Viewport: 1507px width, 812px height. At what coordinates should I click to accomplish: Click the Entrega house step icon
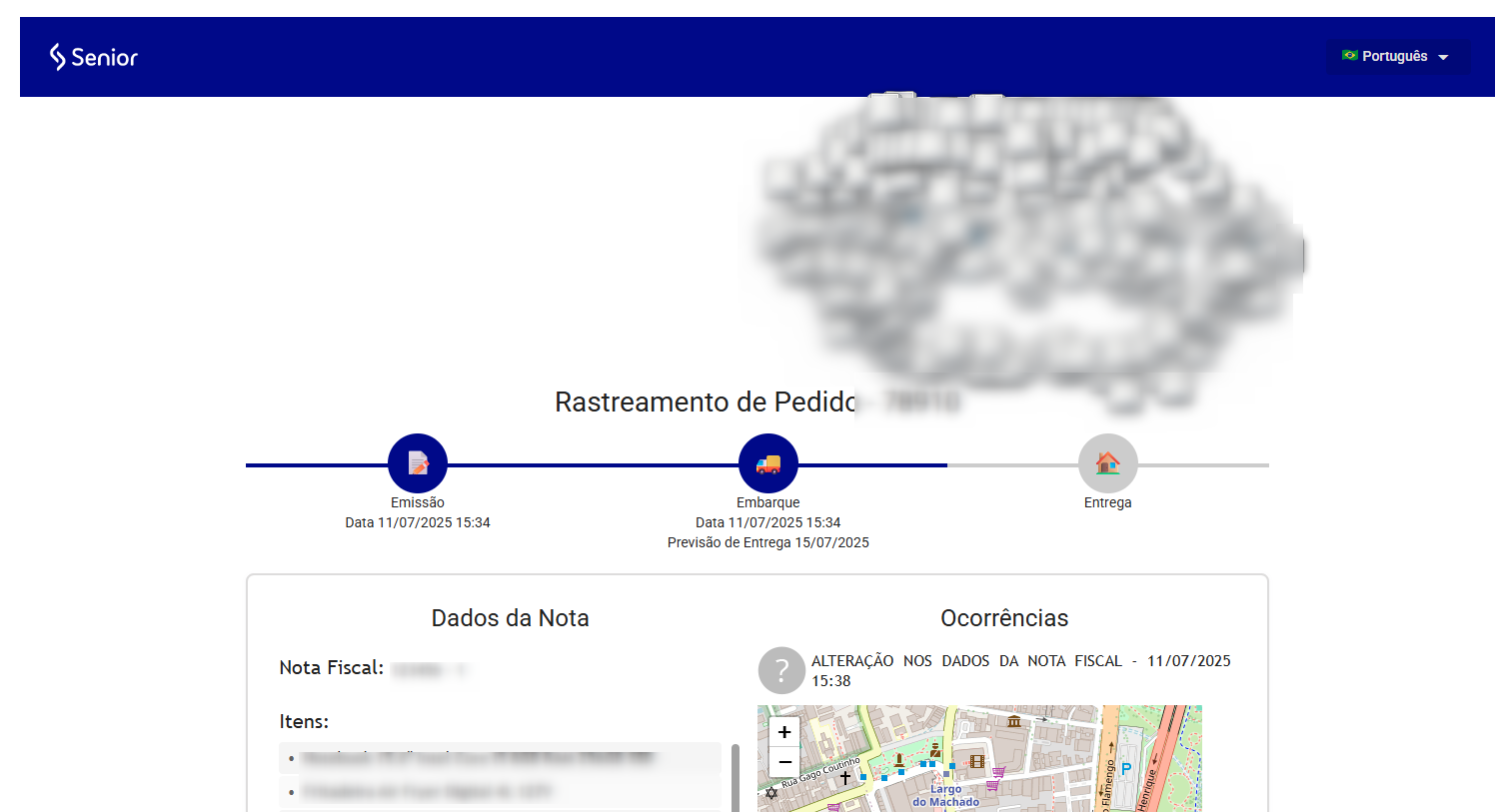tap(1107, 463)
